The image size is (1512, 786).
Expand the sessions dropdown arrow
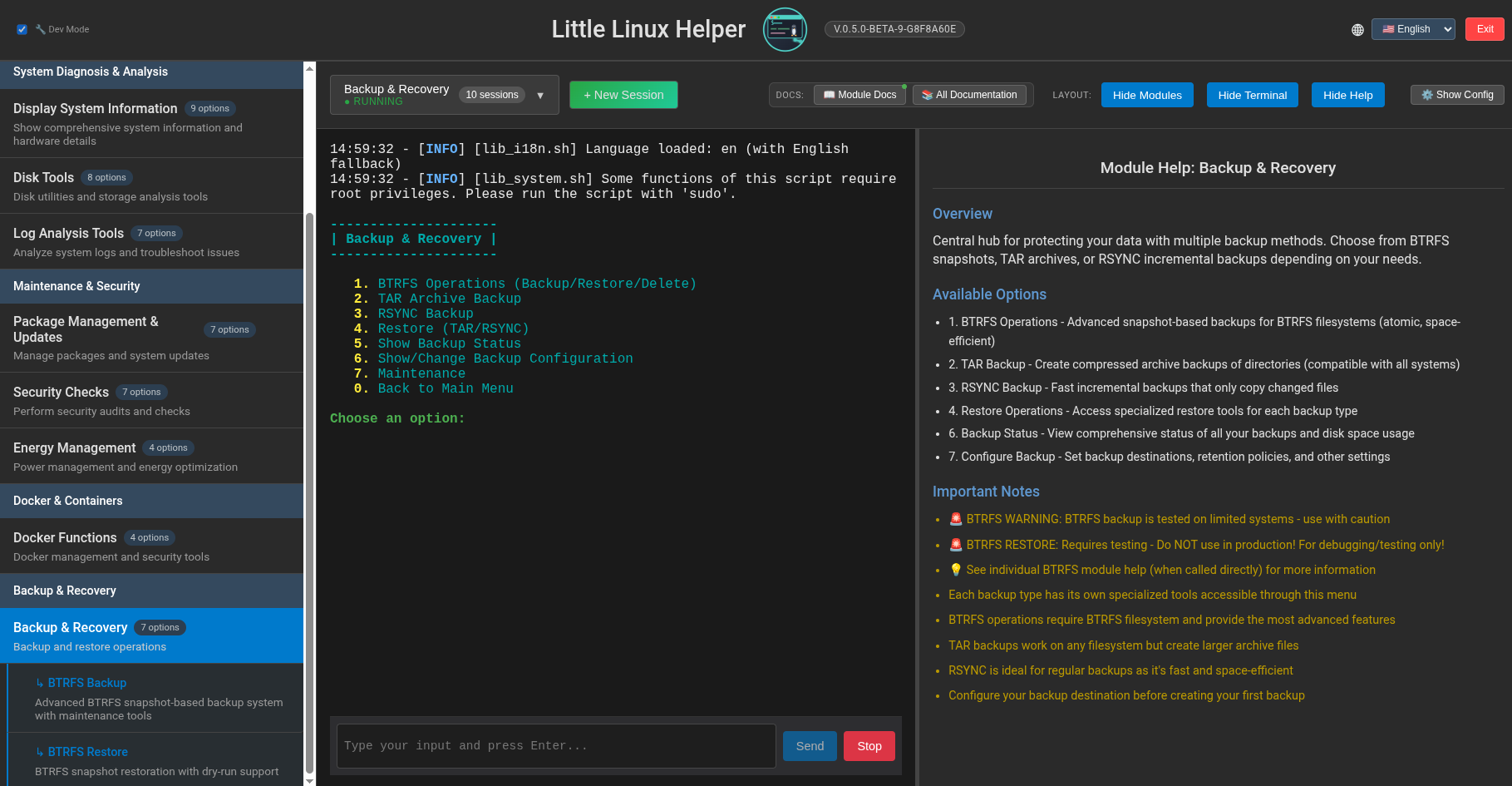(540, 95)
